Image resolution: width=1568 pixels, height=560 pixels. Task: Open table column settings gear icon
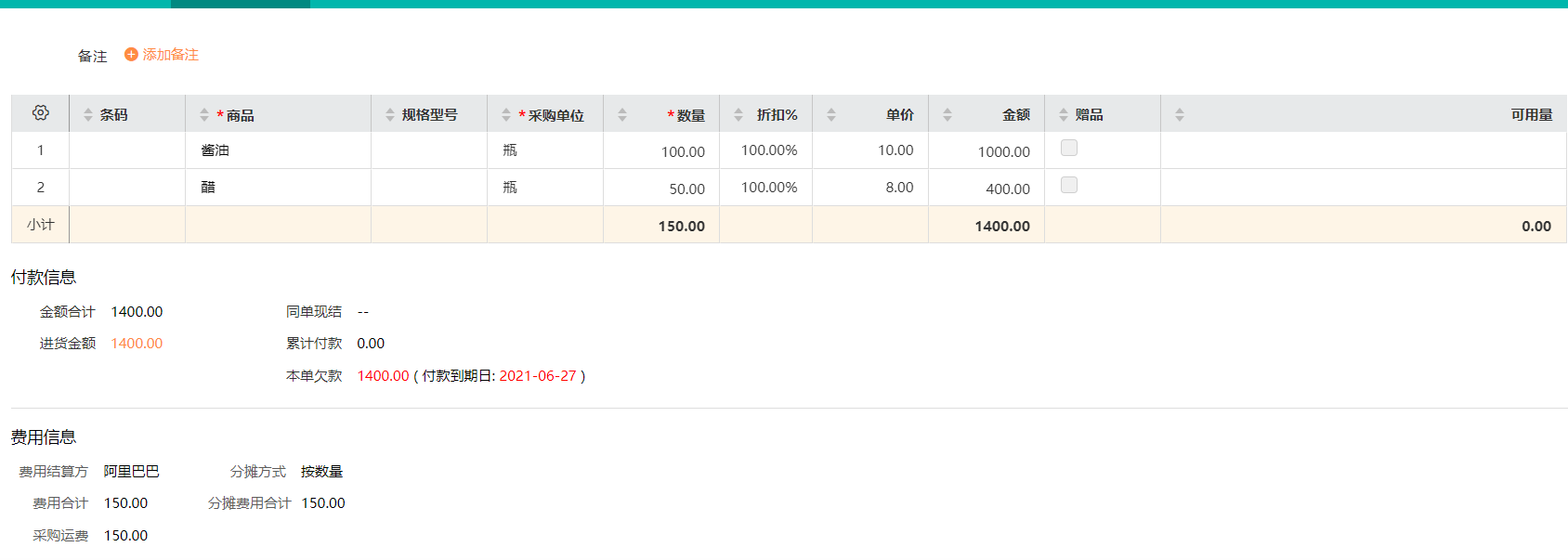pyautogui.click(x=40, y=113)
